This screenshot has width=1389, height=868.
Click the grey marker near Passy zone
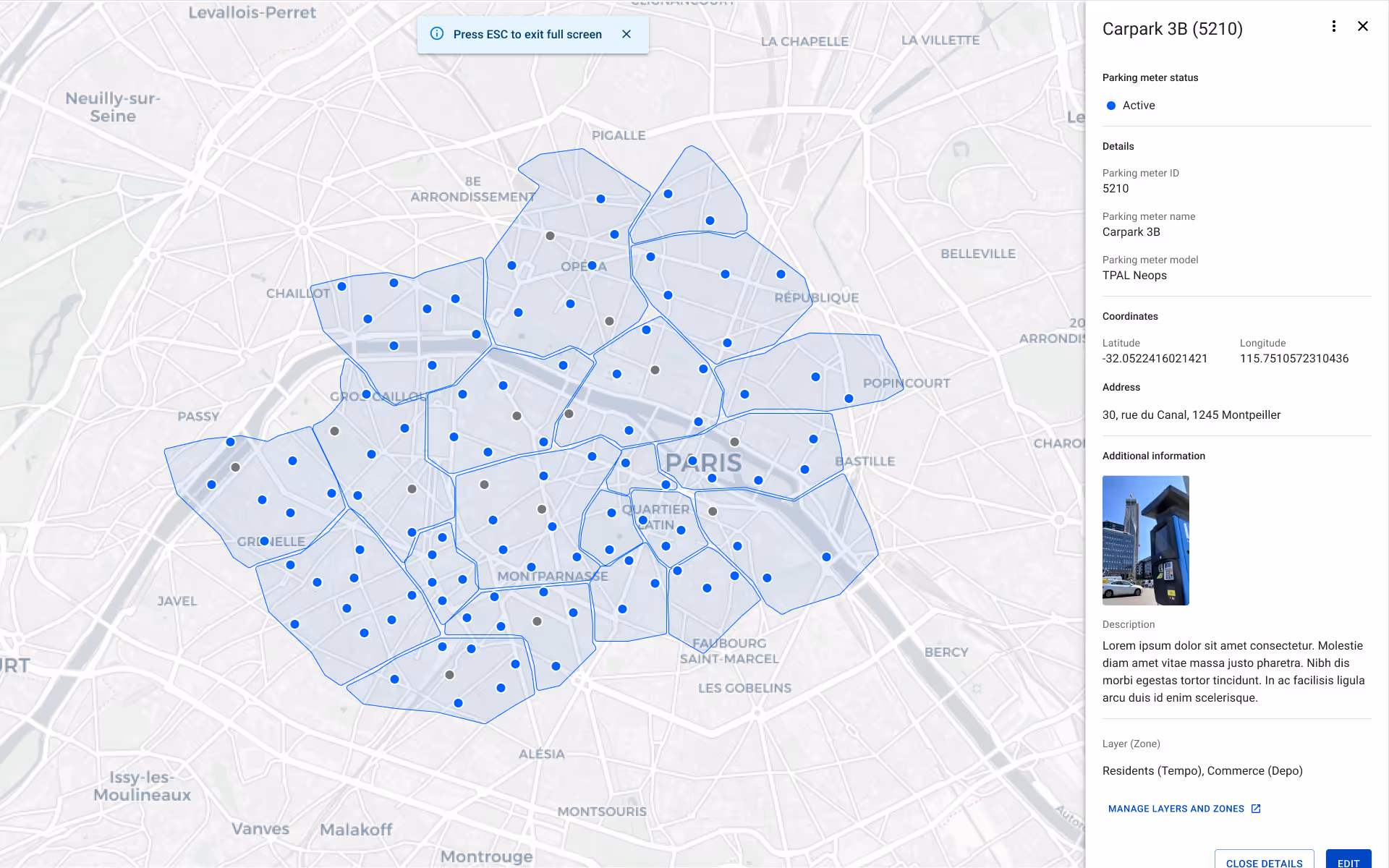[235, 467]
